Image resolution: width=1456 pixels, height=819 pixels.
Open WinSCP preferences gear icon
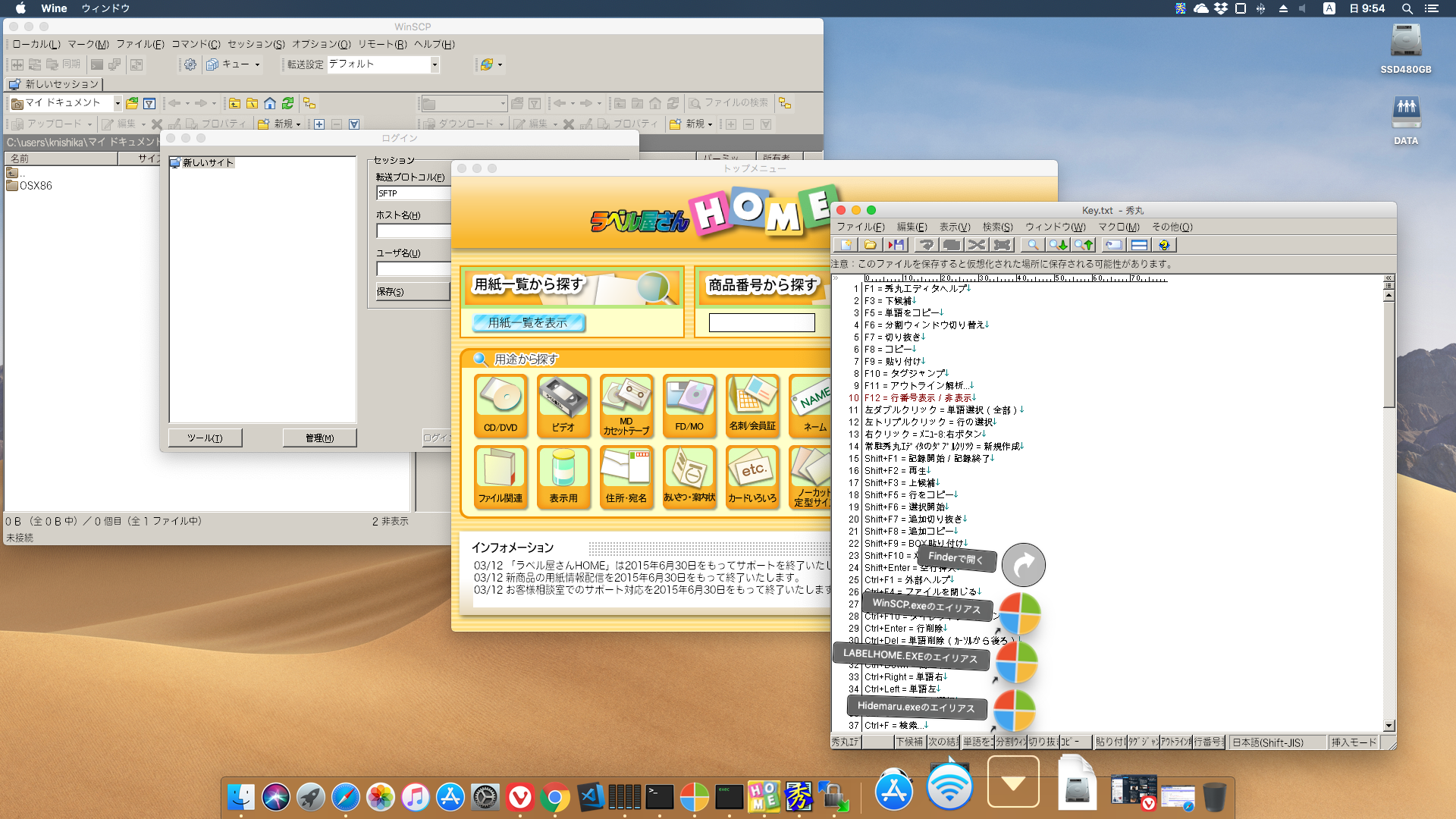[x=190, y=64]
